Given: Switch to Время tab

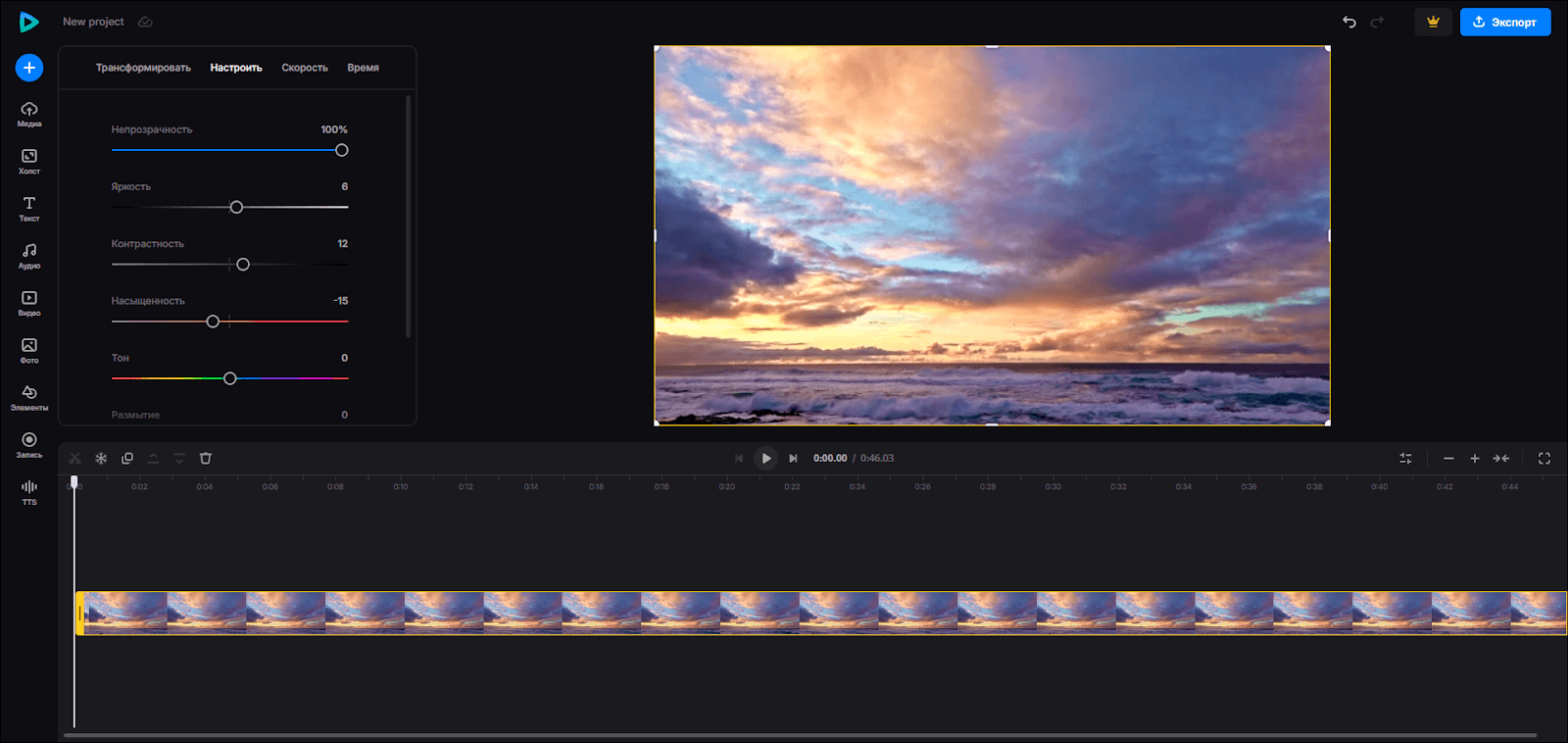Looking at the screenshot, I should click(363, 68).
